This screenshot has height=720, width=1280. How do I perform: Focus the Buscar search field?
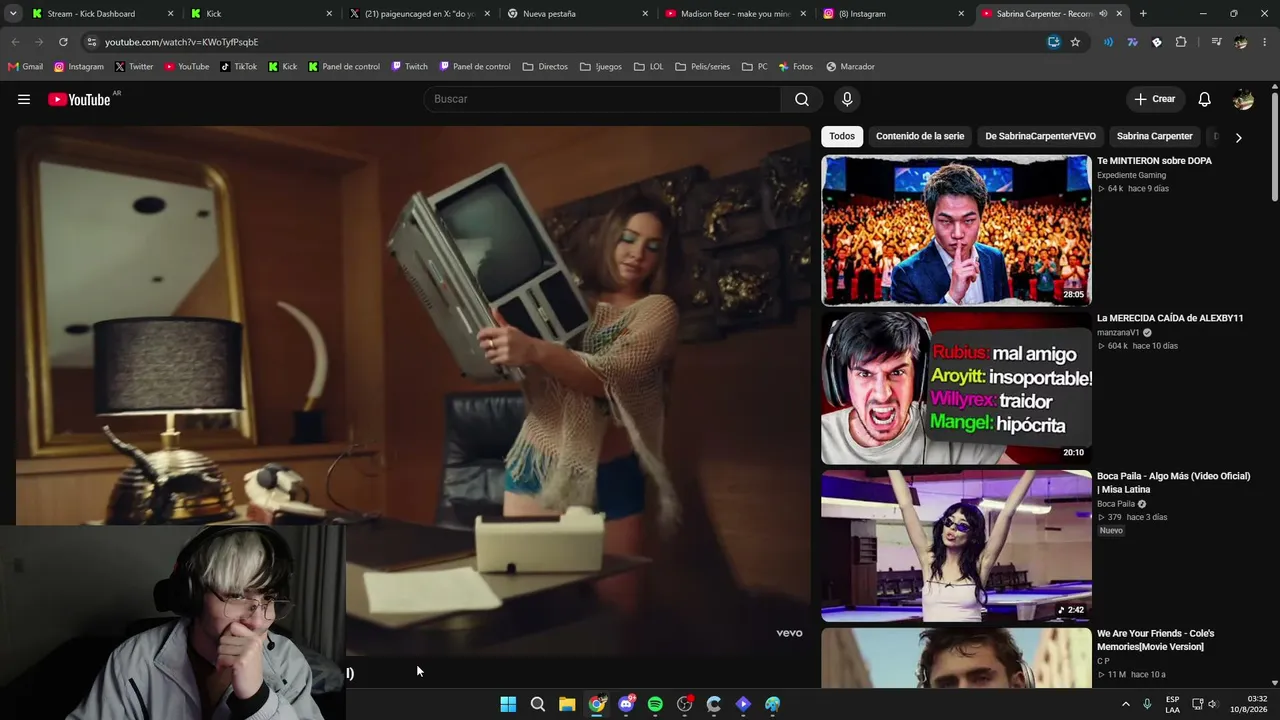tap(602, 99)
